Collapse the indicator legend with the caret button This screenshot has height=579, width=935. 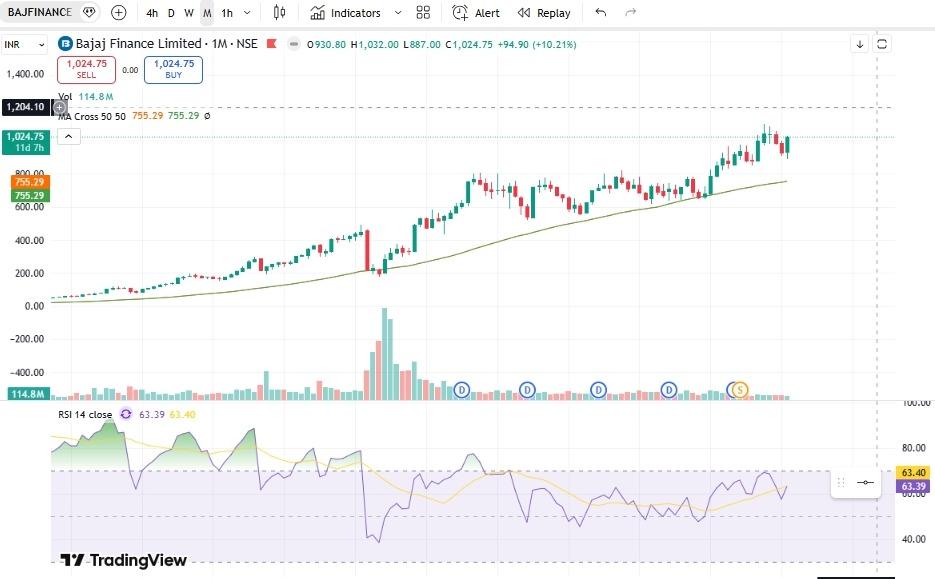click(69, 137)
